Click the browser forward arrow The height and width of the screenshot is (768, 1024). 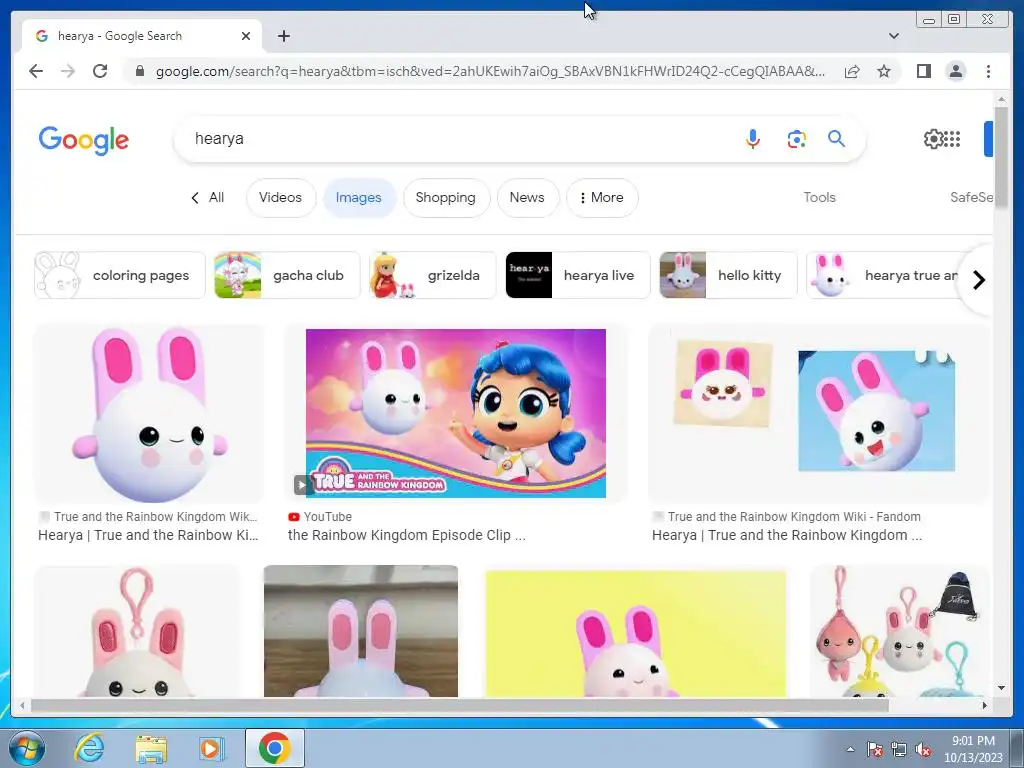coord(68,71)
